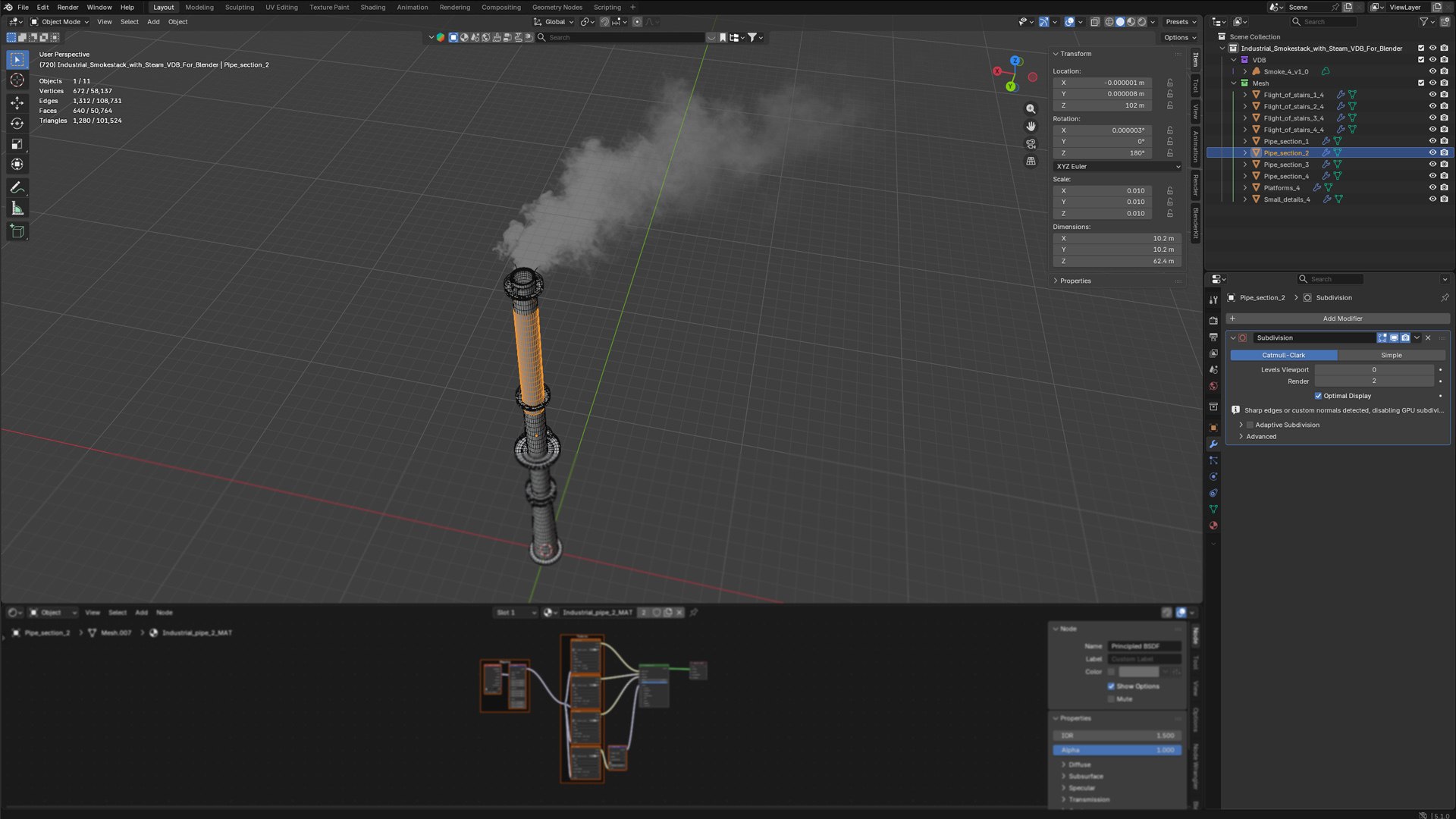This screenshot has height=819, width=1456.
Task: Switch to the UV Editing workspace tab
Action: pyautogui.click(x=281, y=8)
